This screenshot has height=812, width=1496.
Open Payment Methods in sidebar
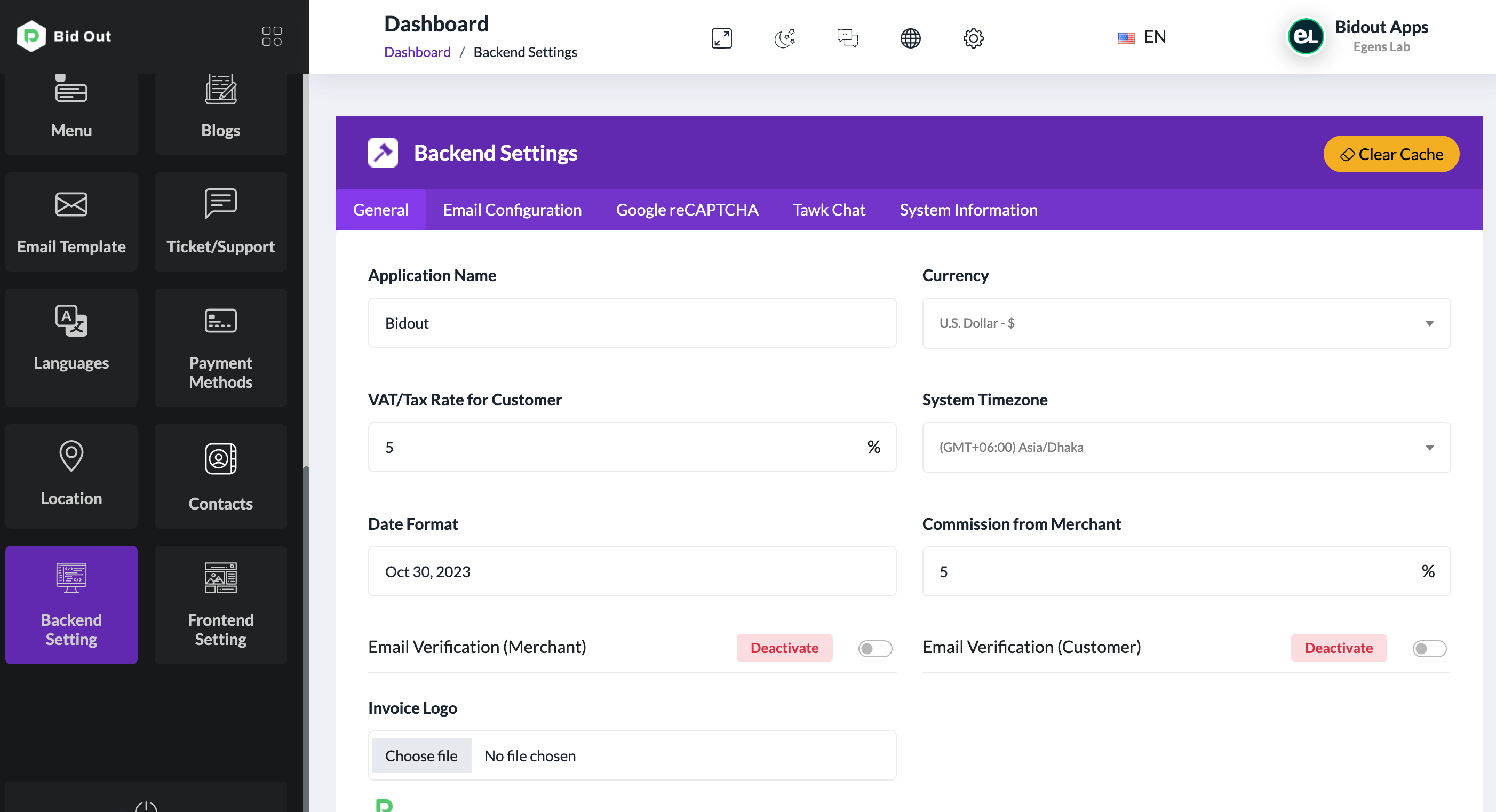point(221,348)
